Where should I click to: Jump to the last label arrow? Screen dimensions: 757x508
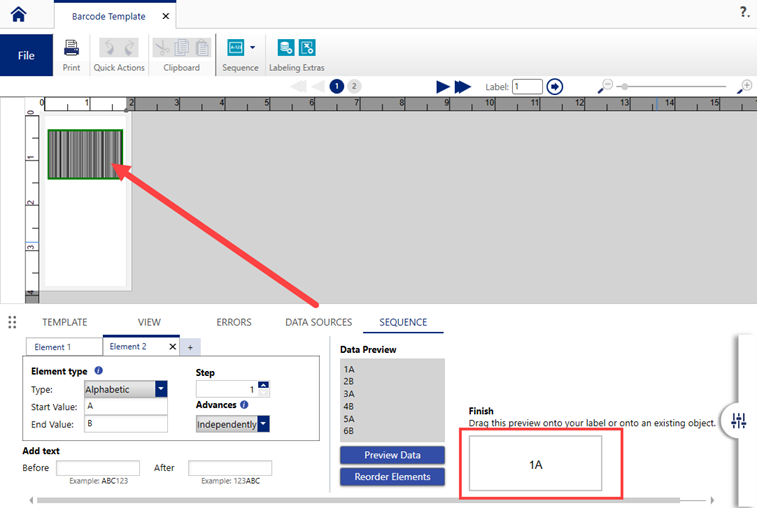coord(463,87)
